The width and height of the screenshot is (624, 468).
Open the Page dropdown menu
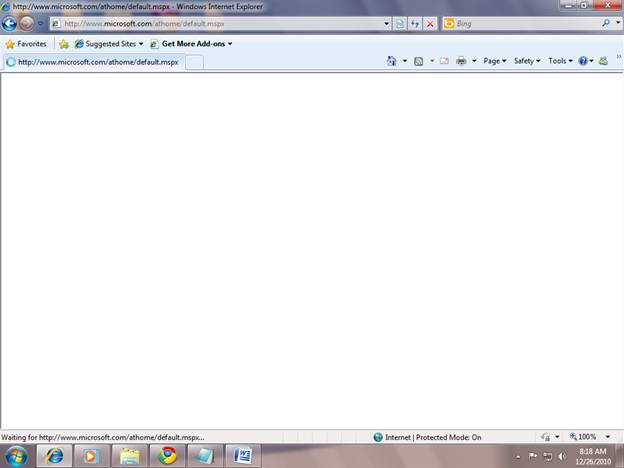(x=494, y=61)
